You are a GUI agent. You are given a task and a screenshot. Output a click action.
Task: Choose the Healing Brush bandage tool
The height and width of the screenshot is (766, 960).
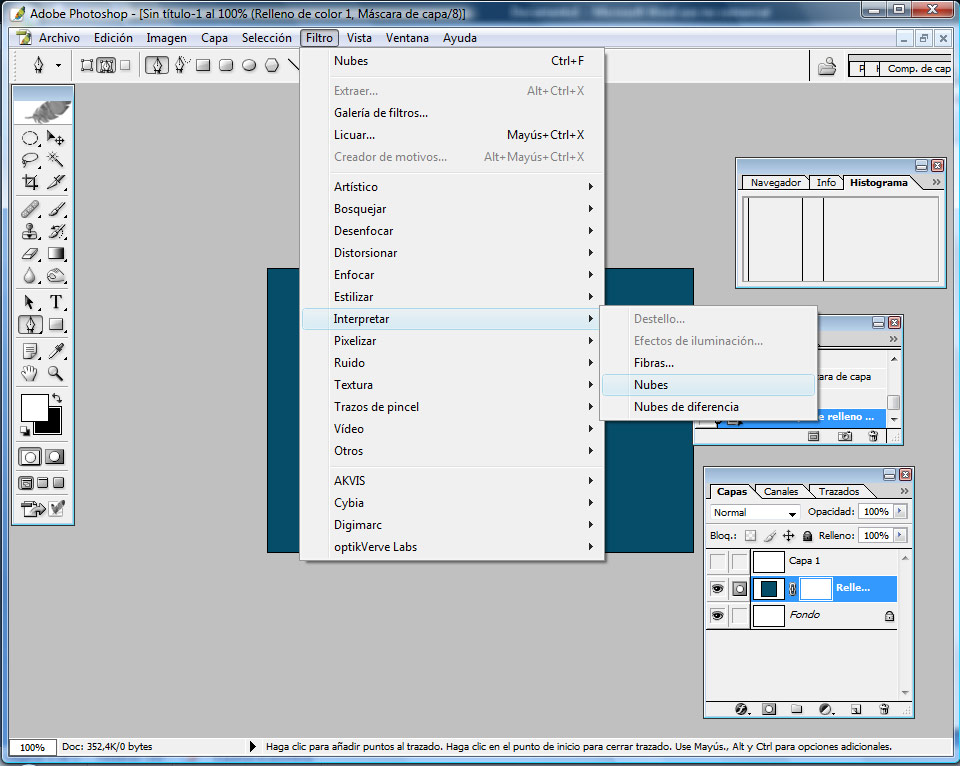coord(30,209)
